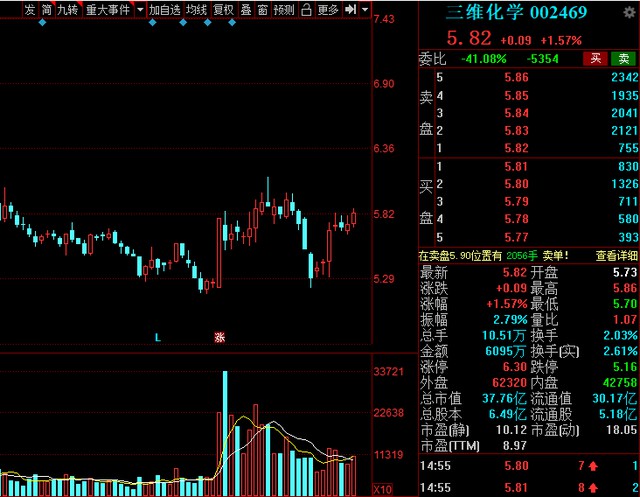Click the blue L marker on chart
This screenshot has width=640, height=497.
(x=157, y=338)
